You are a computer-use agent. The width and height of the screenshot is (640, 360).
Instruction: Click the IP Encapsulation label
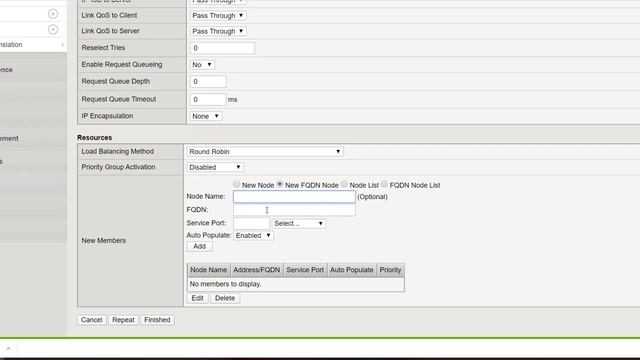107,116
